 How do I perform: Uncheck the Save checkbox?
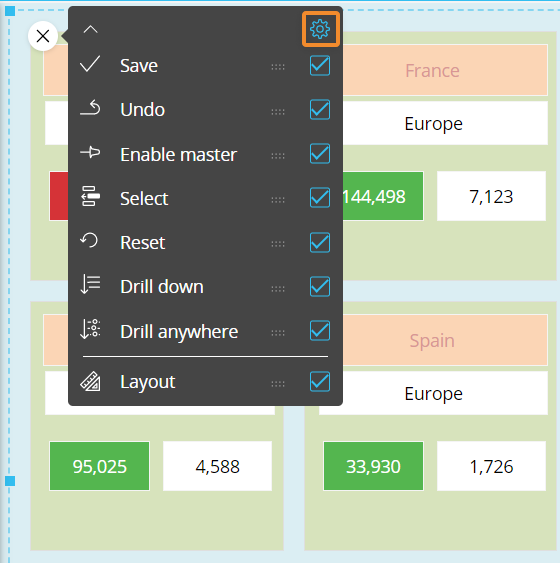coord(320,66)
